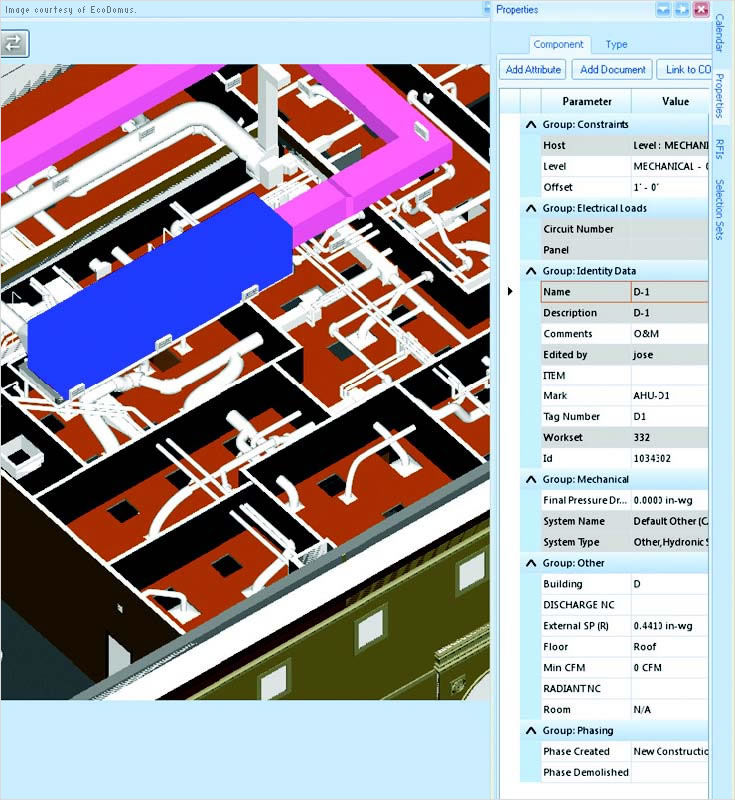Open the Selection Sets side tab
Screen dimensions: 735x800
(720, 209)
